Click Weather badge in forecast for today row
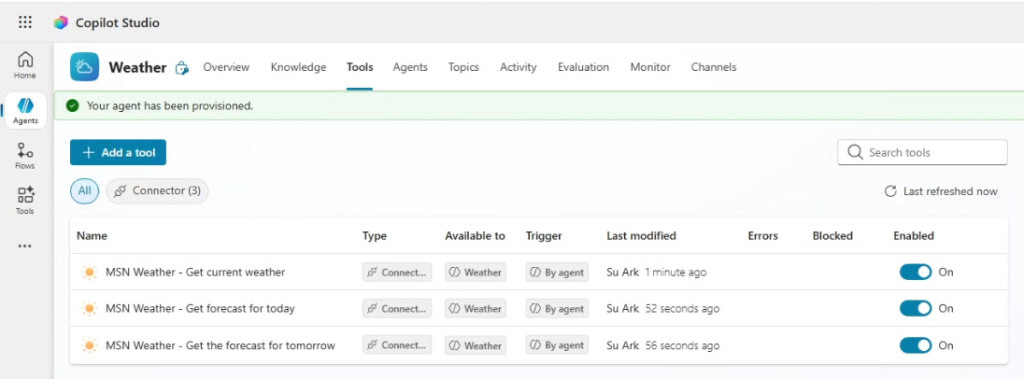 pyautogui.click(x=476, y=308)
